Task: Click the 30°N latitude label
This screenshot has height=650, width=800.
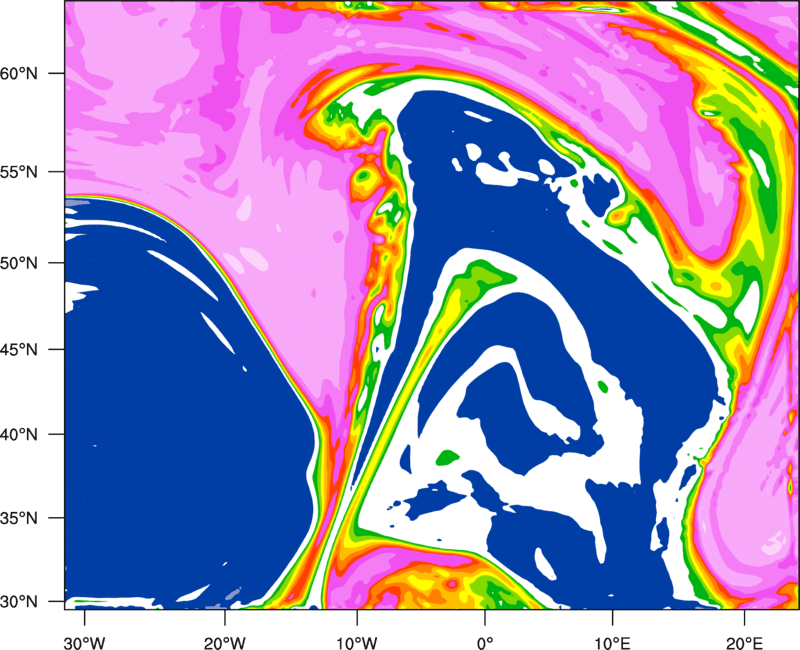Action: tap(19, 602)
